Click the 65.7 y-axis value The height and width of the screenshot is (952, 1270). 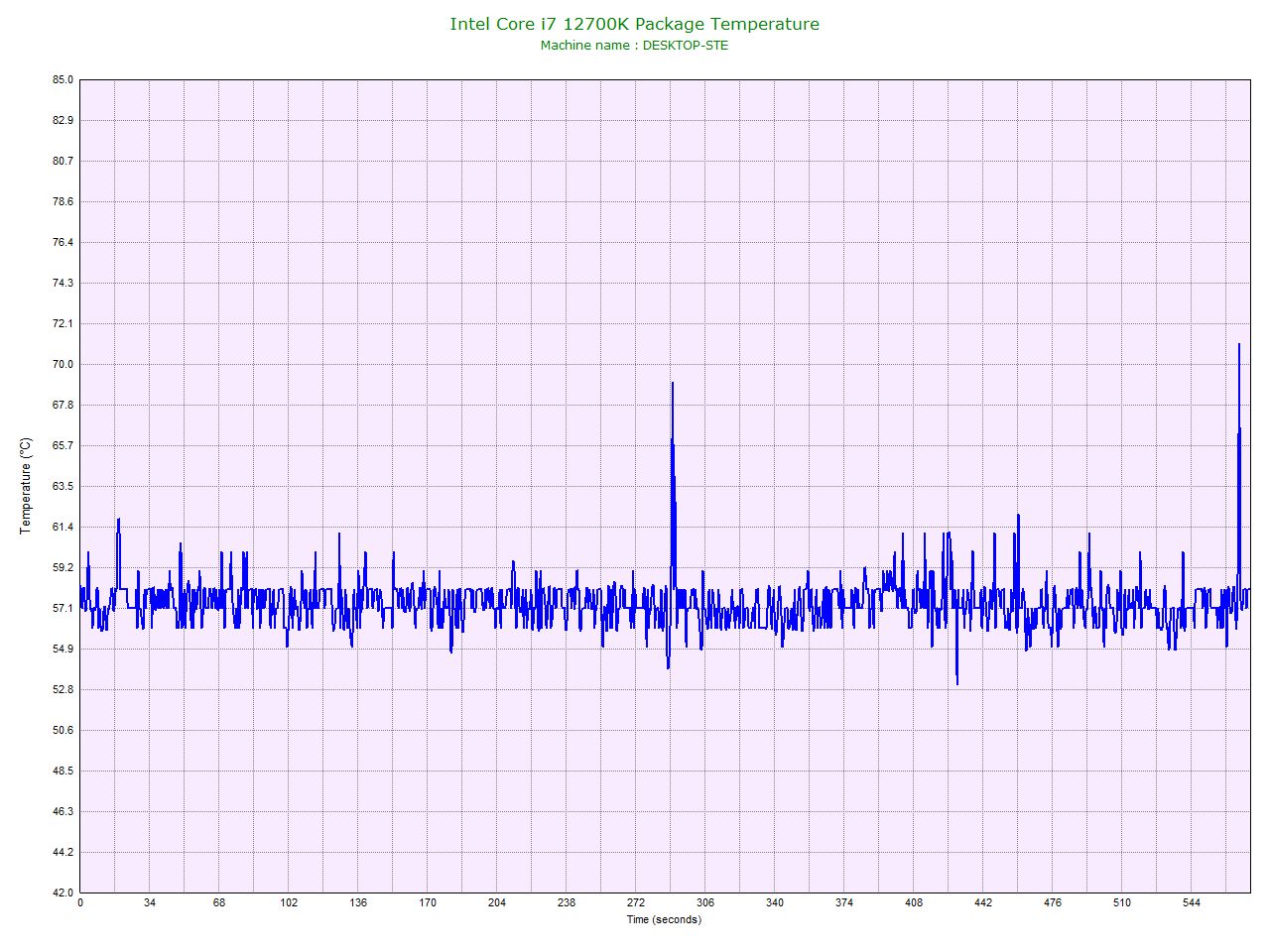click(63, 445)
